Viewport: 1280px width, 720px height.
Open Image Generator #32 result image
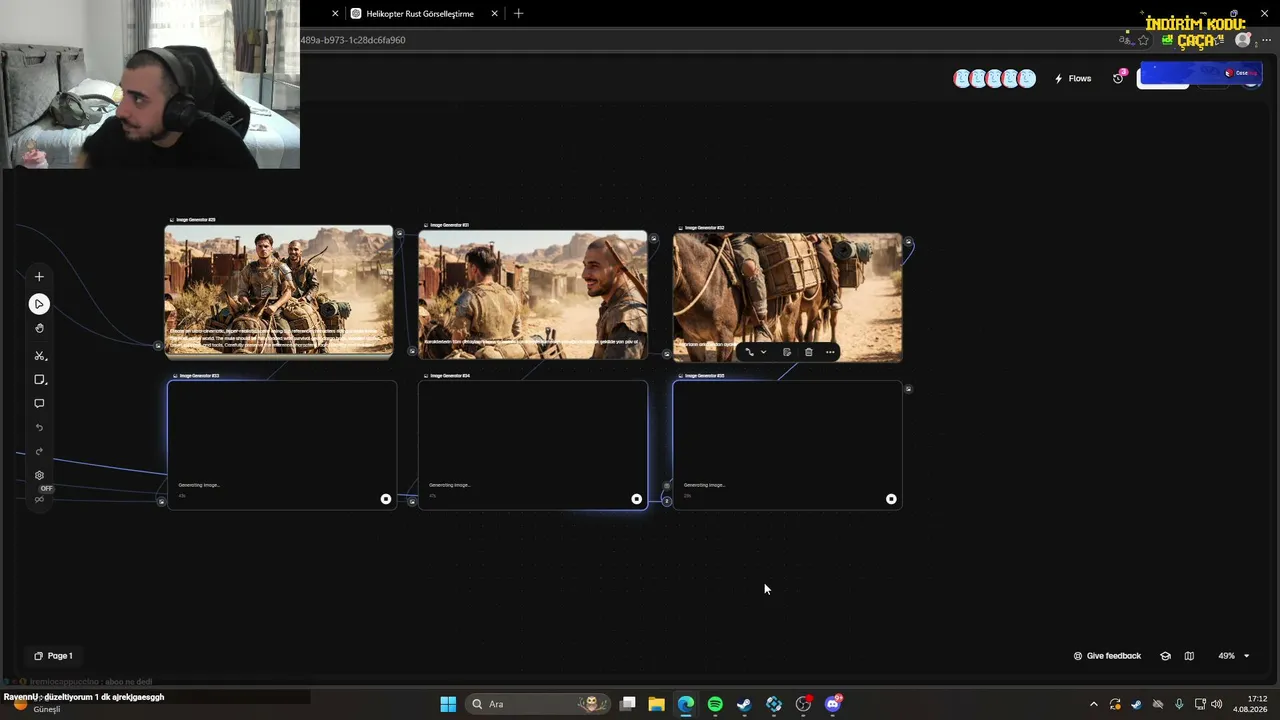coord(788,297)
